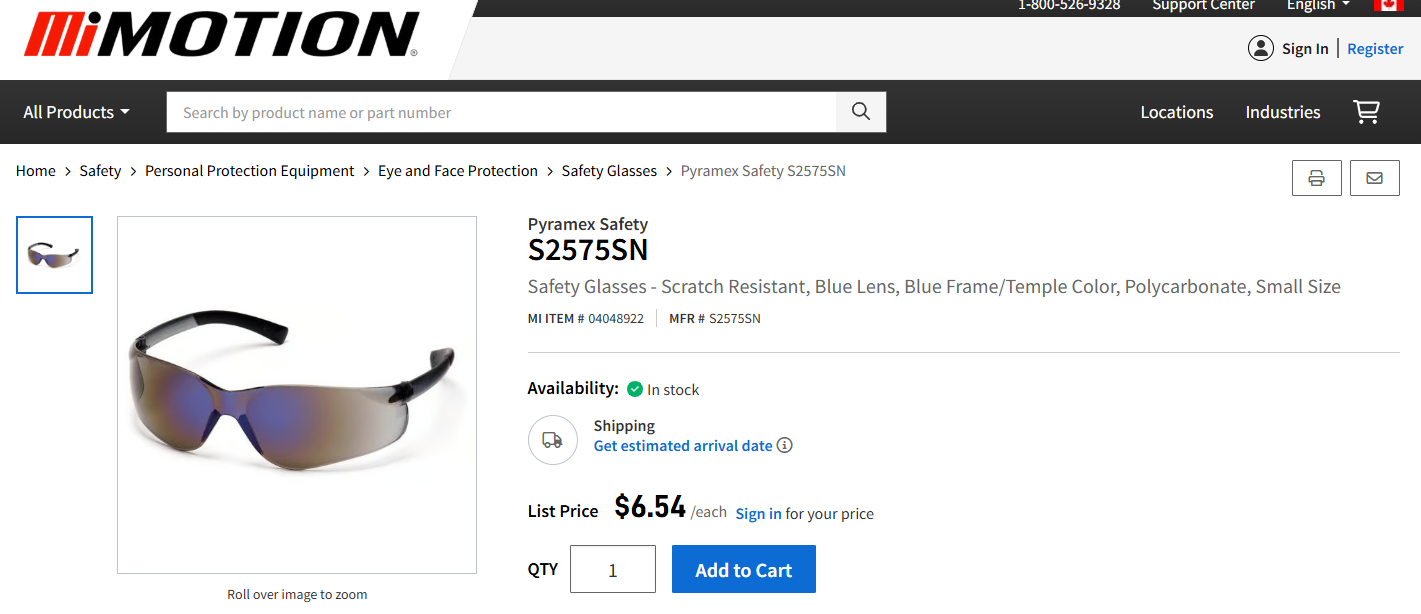This screenshot has height=614, width=1421.
Task: Open the English language dropdown
Action: pyautogui.click(x=1316, y=6)
